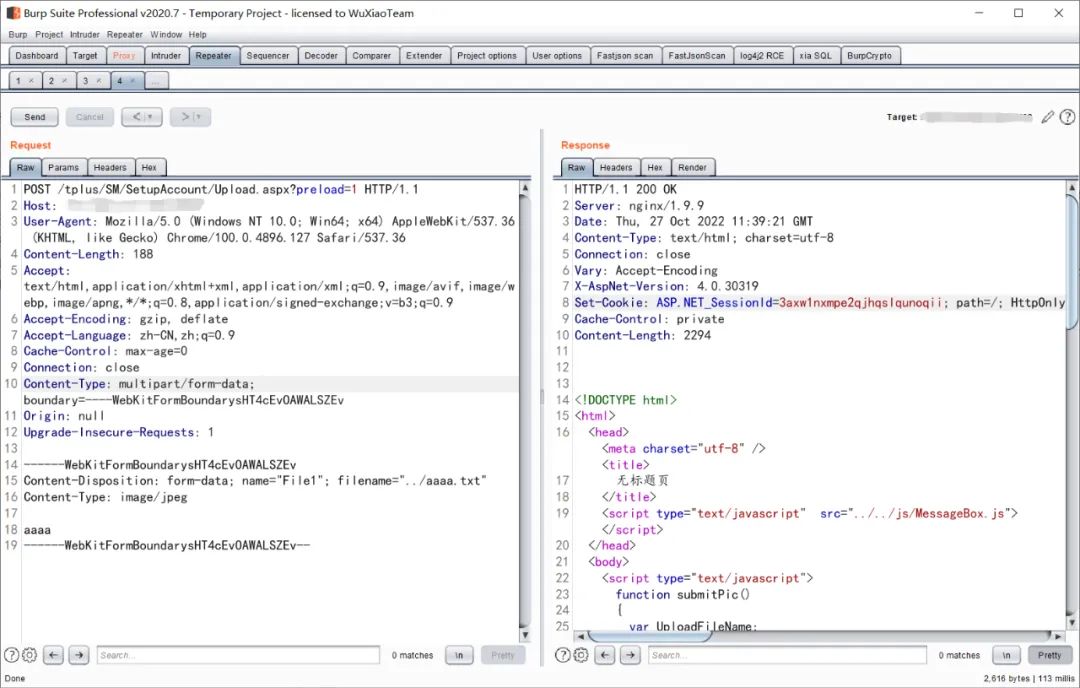This screenshot has width=1080, height=688.
Task: Switch to the Proxy tab
Action: pyautogui.click(x=124, y=56)
